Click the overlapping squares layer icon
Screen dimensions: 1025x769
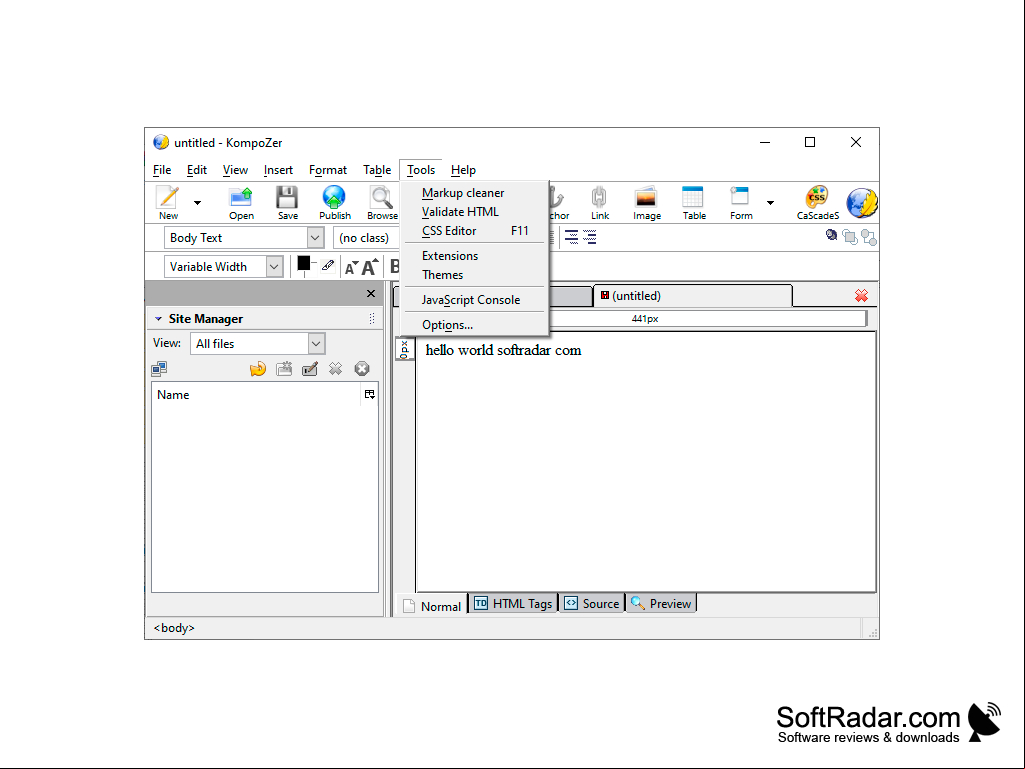(850, 237)
